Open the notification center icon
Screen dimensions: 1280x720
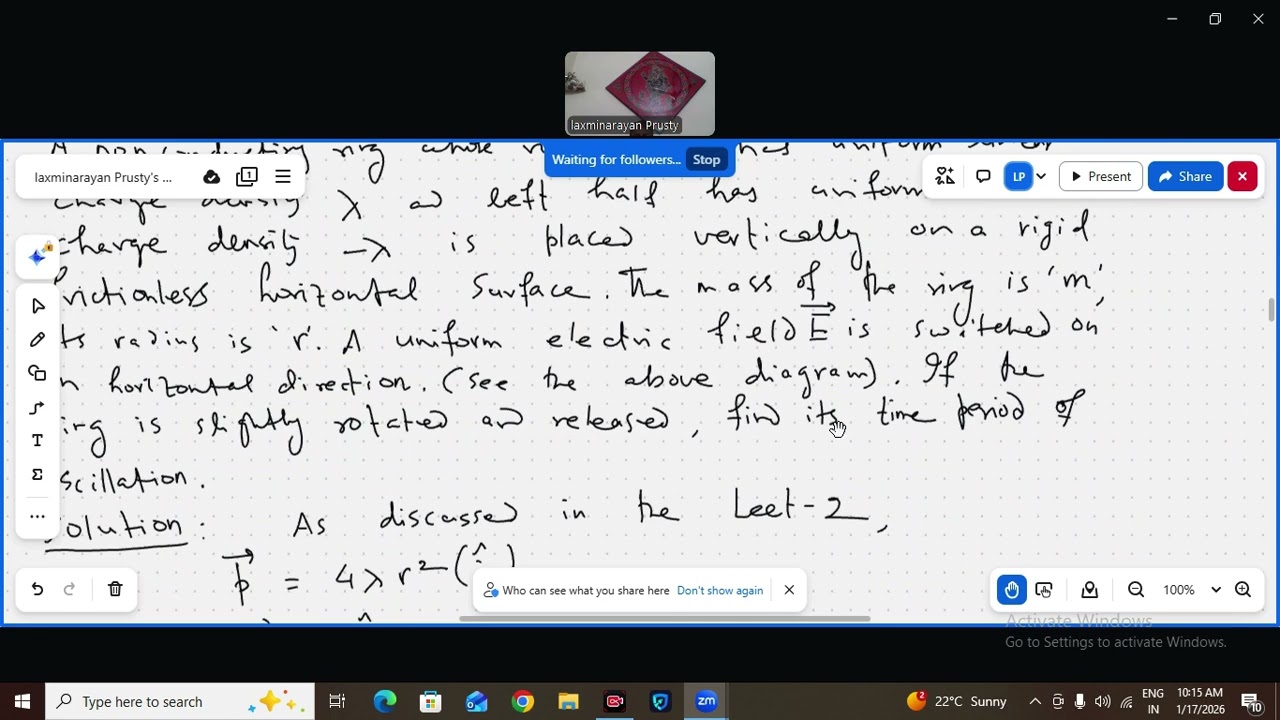click(1251, 702)
